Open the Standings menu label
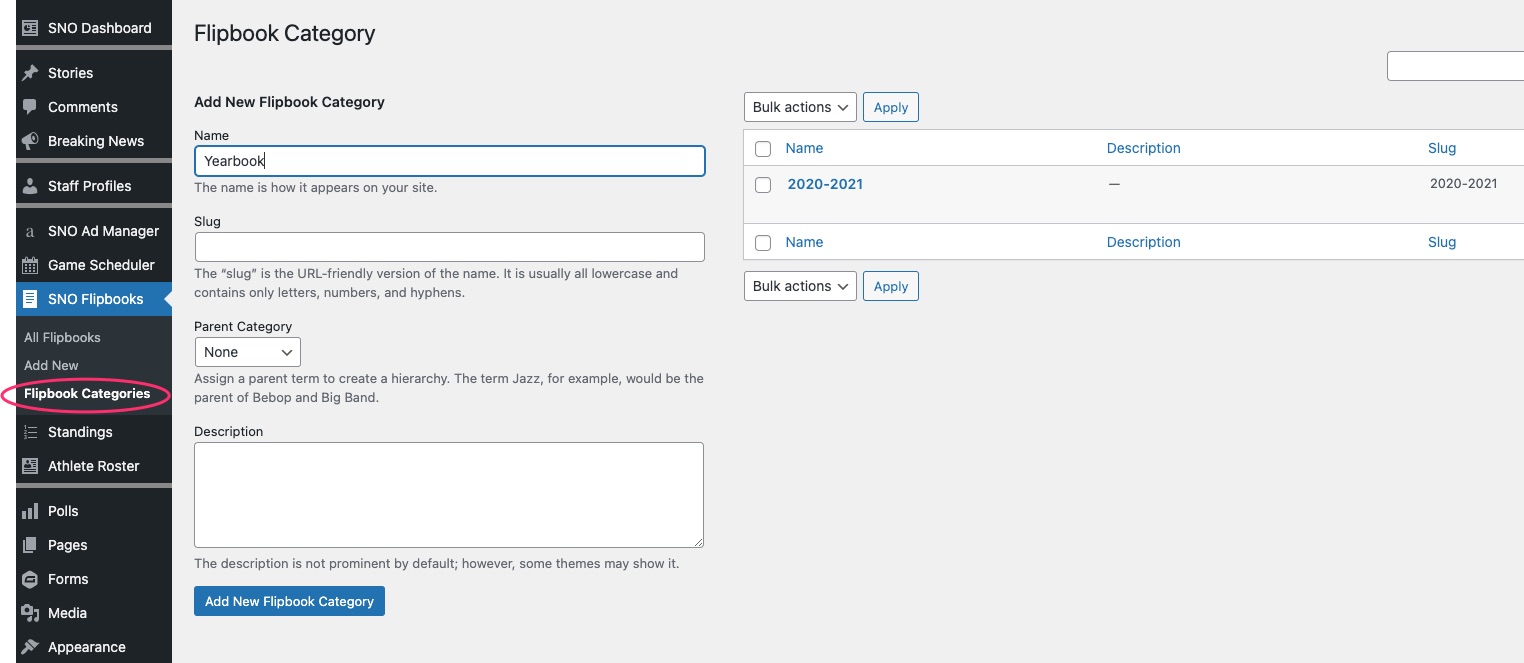 80,432
